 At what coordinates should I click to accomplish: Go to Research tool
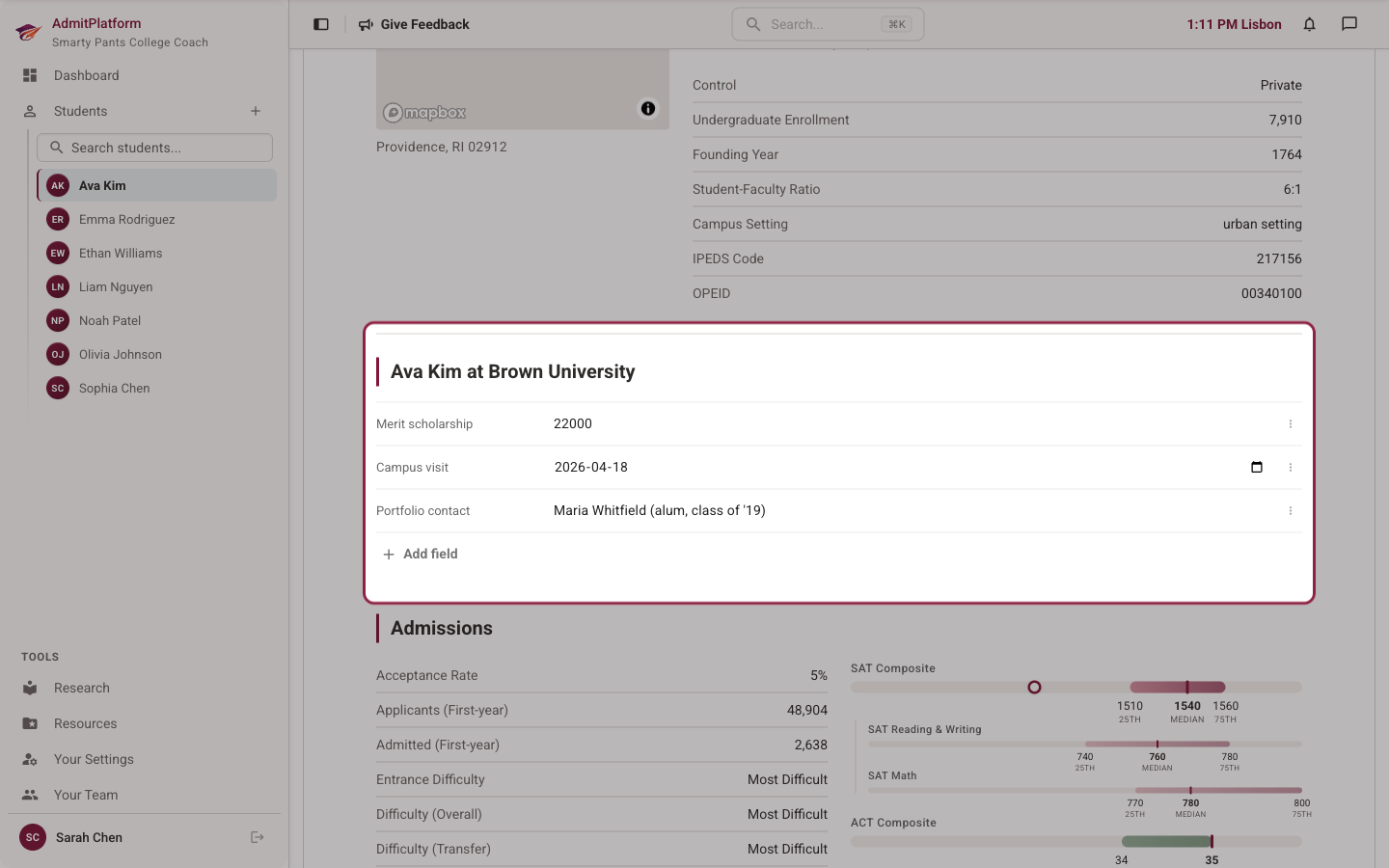click(145, 688)
